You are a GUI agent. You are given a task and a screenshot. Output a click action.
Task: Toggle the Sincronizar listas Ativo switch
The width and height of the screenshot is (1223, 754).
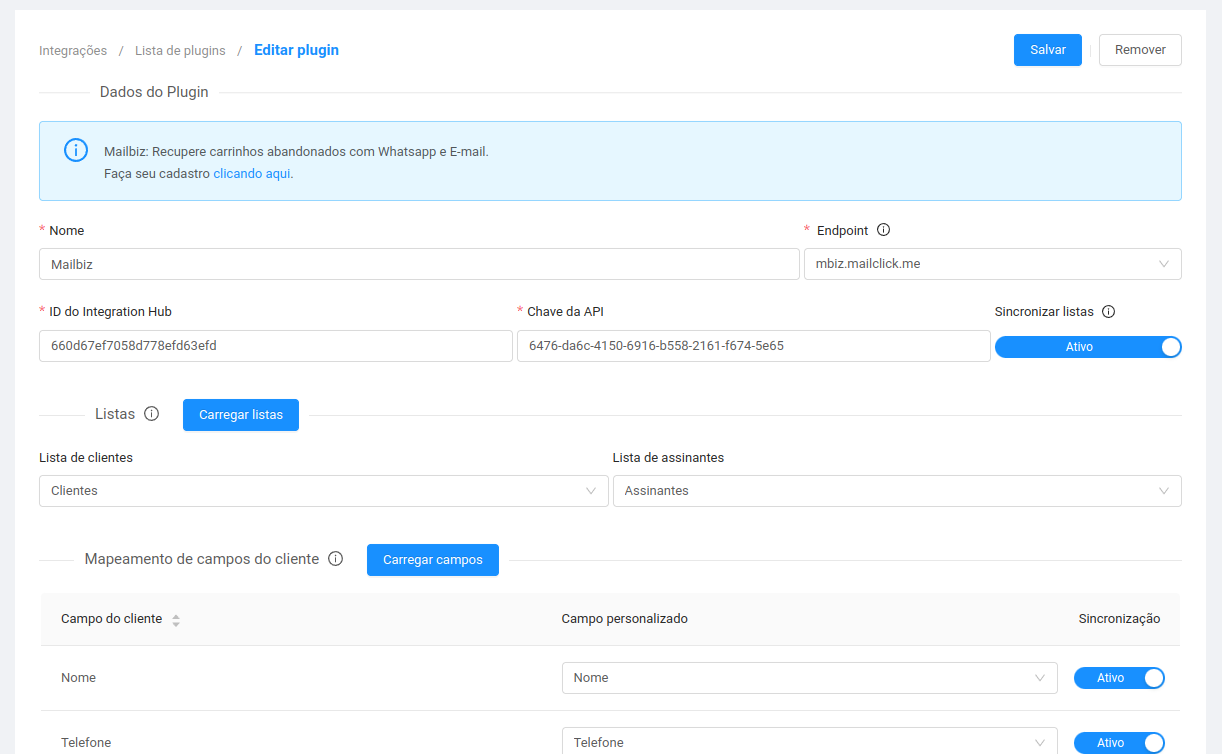click(1088, 347)
